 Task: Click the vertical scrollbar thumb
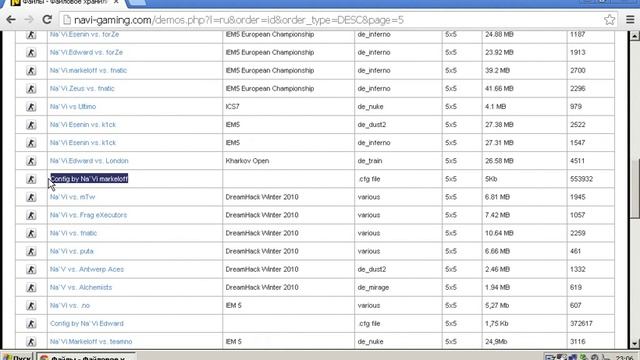point(634,190)
